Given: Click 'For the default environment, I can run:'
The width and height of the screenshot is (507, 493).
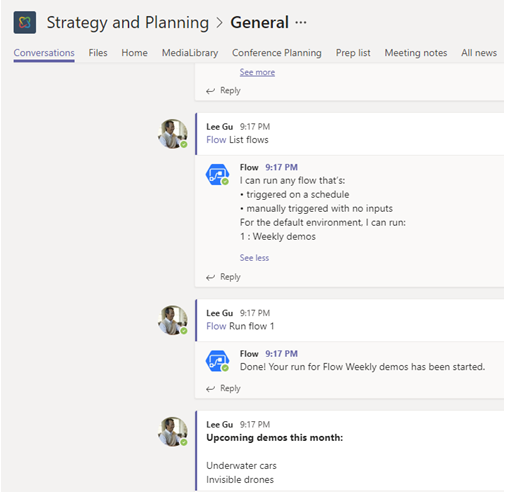Looking at the screenshot, I should point(323,222).
